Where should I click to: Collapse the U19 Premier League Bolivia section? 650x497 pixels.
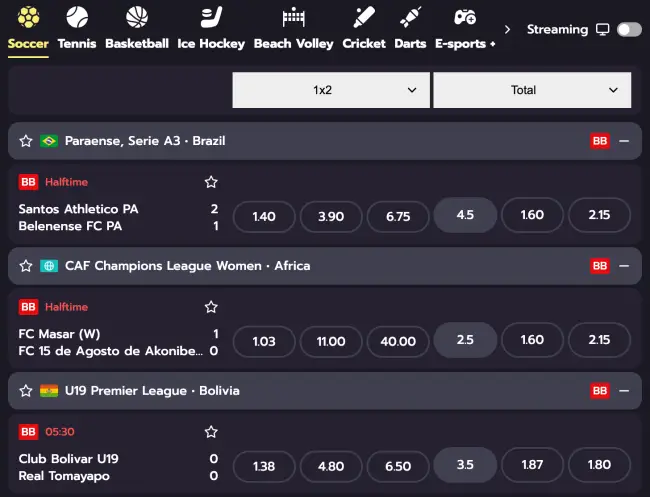[624, 391]
